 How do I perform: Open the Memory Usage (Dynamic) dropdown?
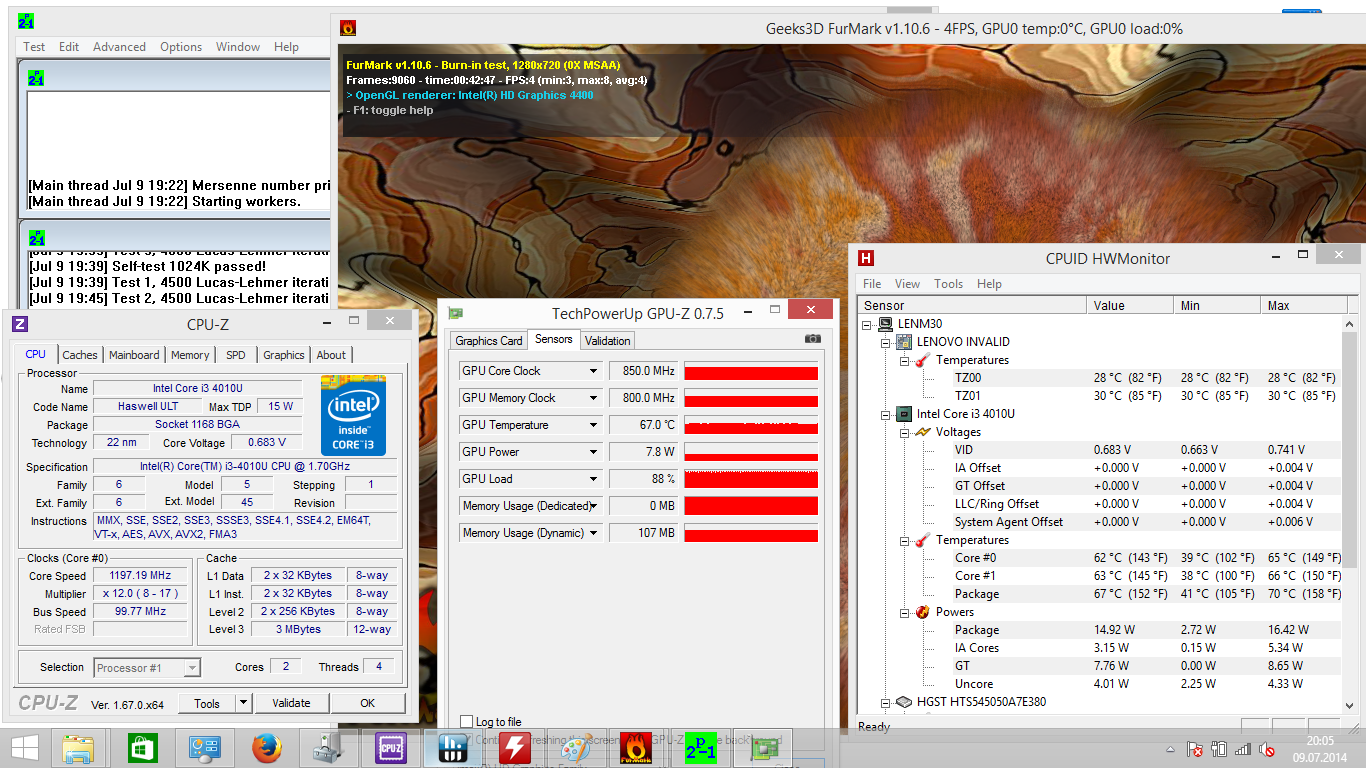(593, 533)
